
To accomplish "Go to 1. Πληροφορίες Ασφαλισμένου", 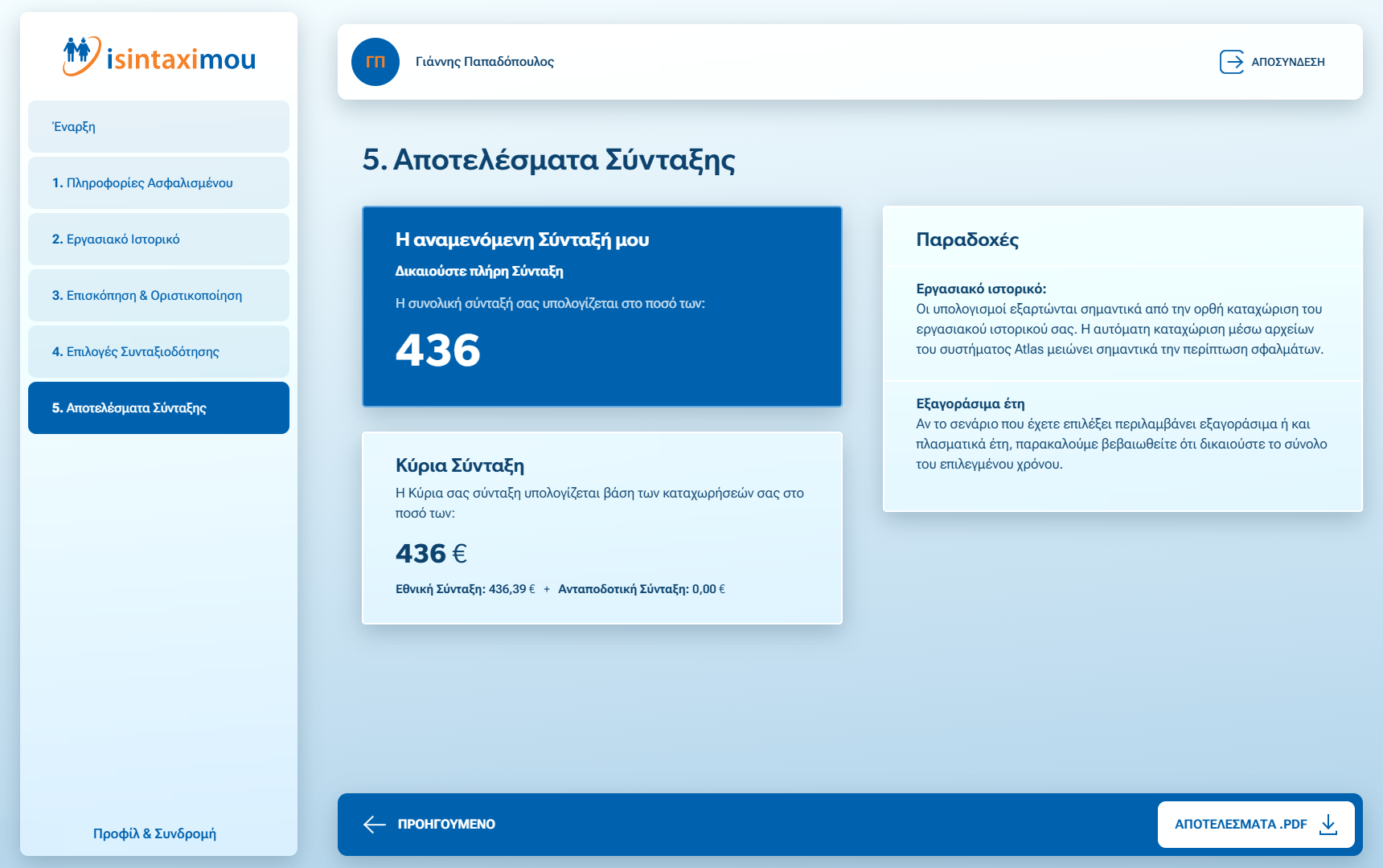I will coord(158,183).
